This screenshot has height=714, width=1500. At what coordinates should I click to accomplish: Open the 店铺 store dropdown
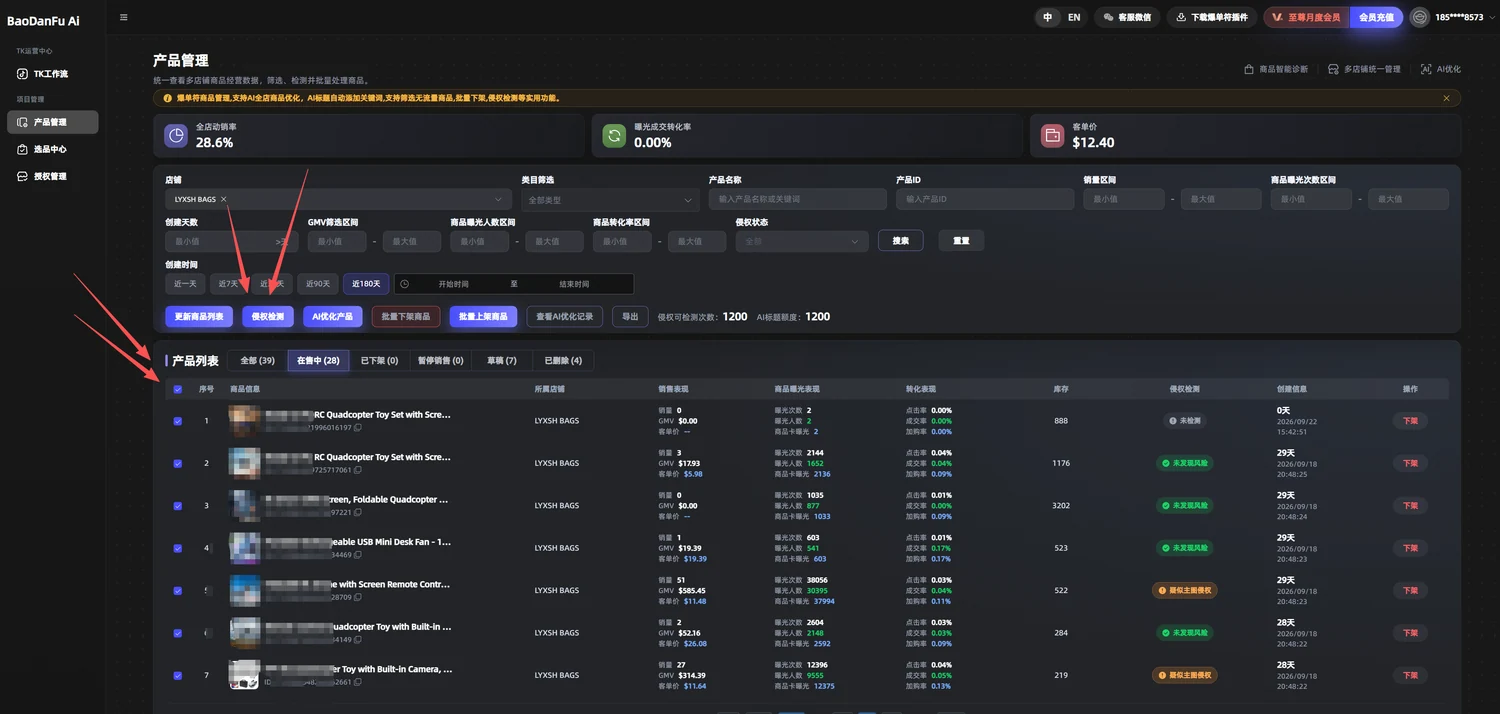(x=337, y=199)
